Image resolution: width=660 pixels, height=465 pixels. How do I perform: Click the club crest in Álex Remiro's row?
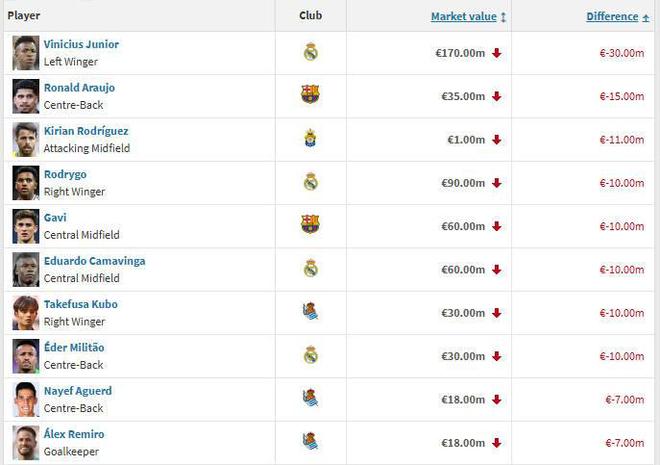[310, 442]
